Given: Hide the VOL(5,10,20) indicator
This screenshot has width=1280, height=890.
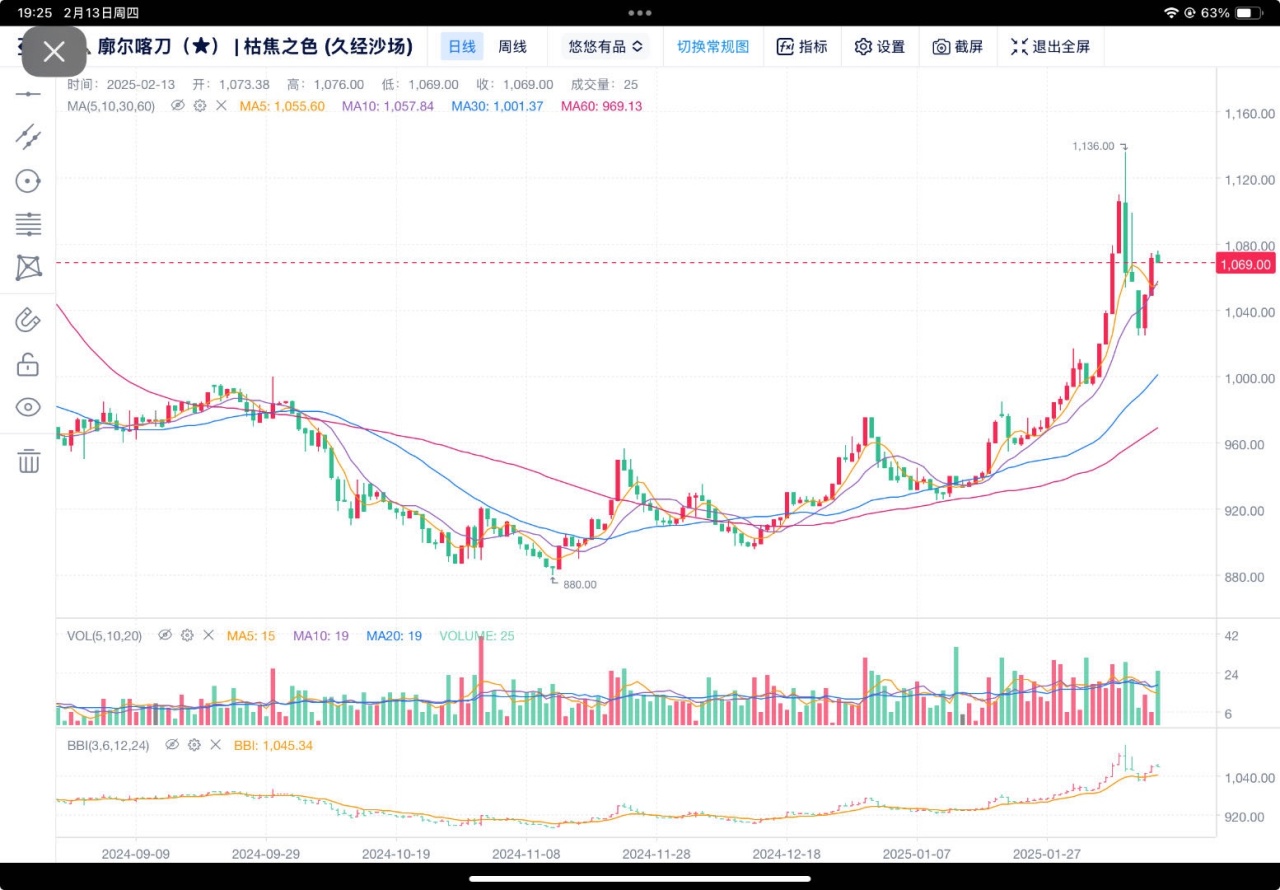Looking at the screenshot, I should coord(165,635).
